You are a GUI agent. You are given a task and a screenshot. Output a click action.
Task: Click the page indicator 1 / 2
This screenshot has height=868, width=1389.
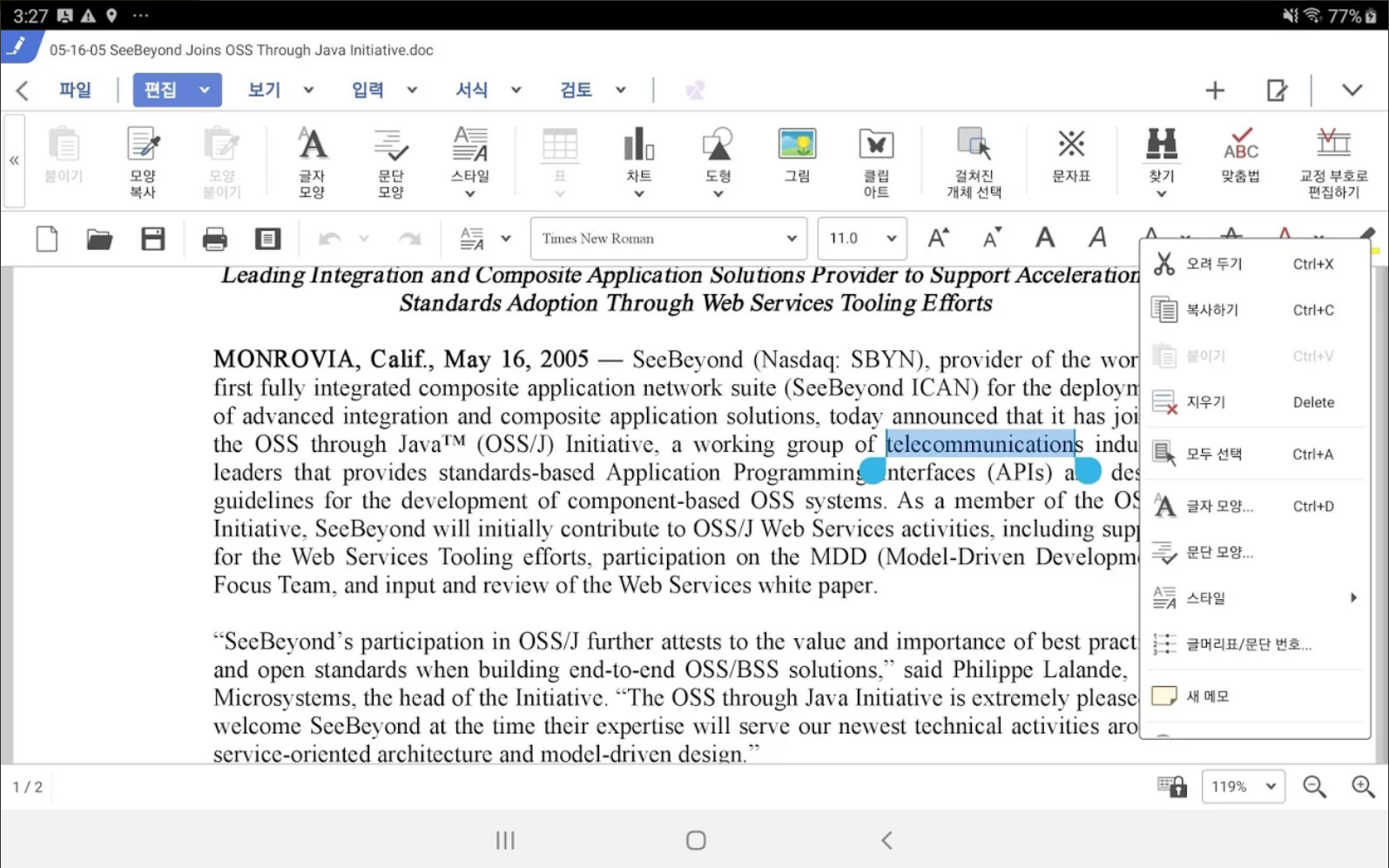click(28, 787)
